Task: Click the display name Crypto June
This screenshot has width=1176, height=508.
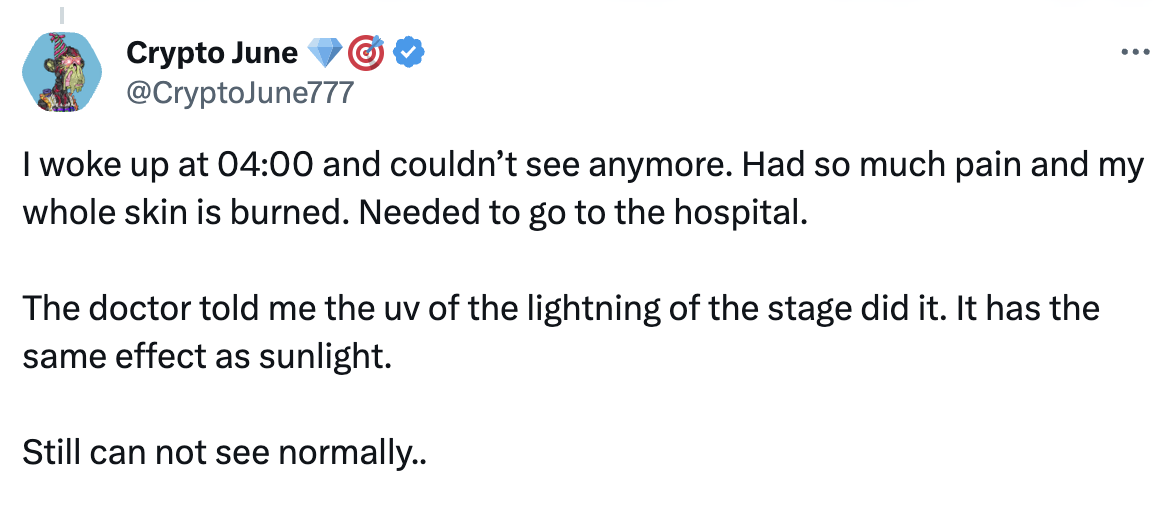Action: pos(212,52)
